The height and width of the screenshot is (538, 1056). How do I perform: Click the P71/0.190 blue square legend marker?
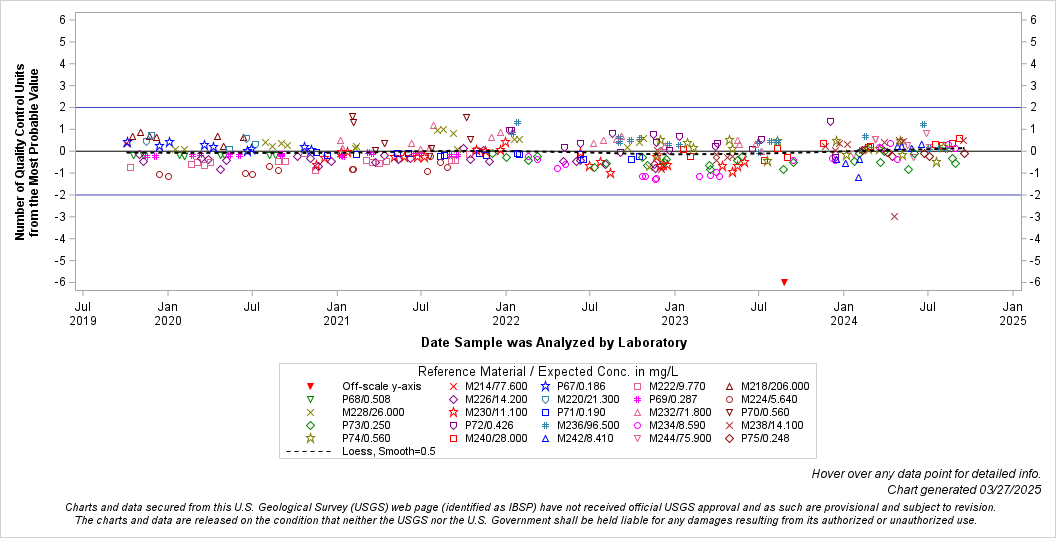(x=545, y=412)
